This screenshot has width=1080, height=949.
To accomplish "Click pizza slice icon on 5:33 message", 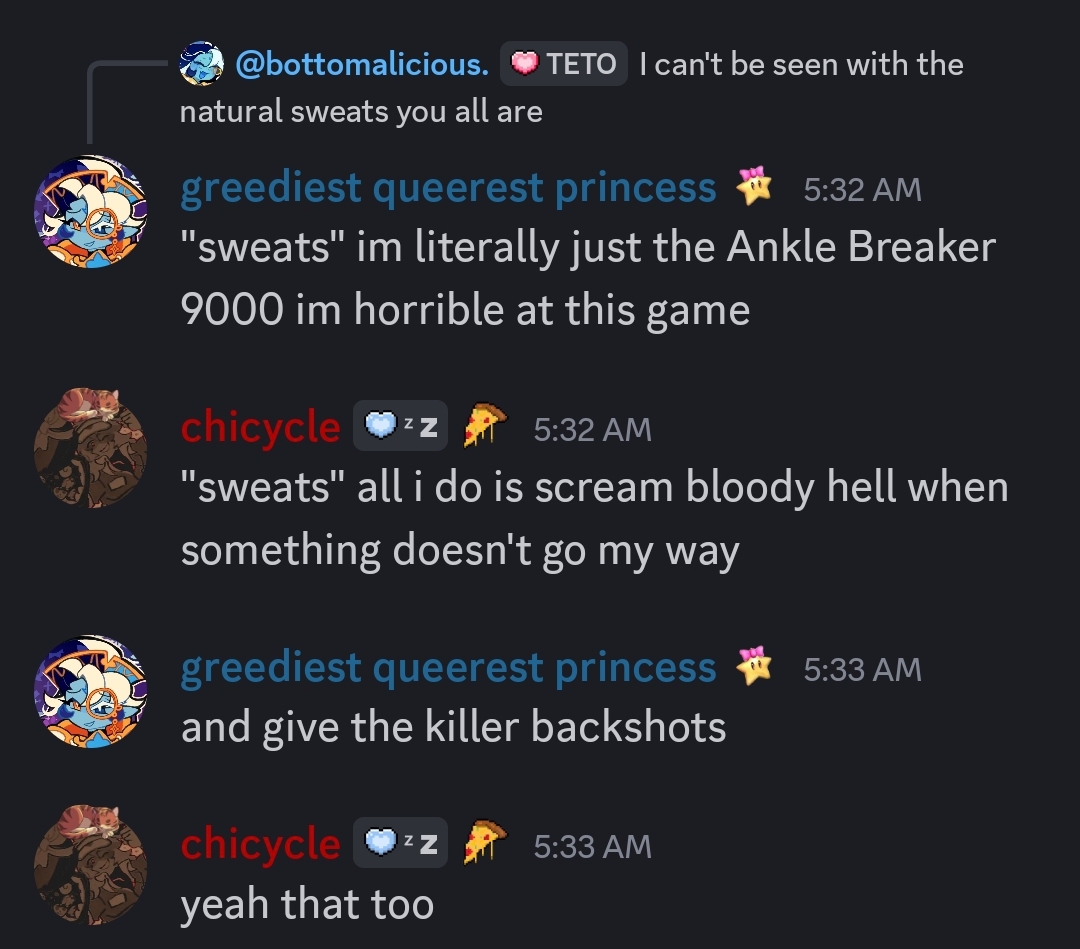I will (x=484, y=842).
